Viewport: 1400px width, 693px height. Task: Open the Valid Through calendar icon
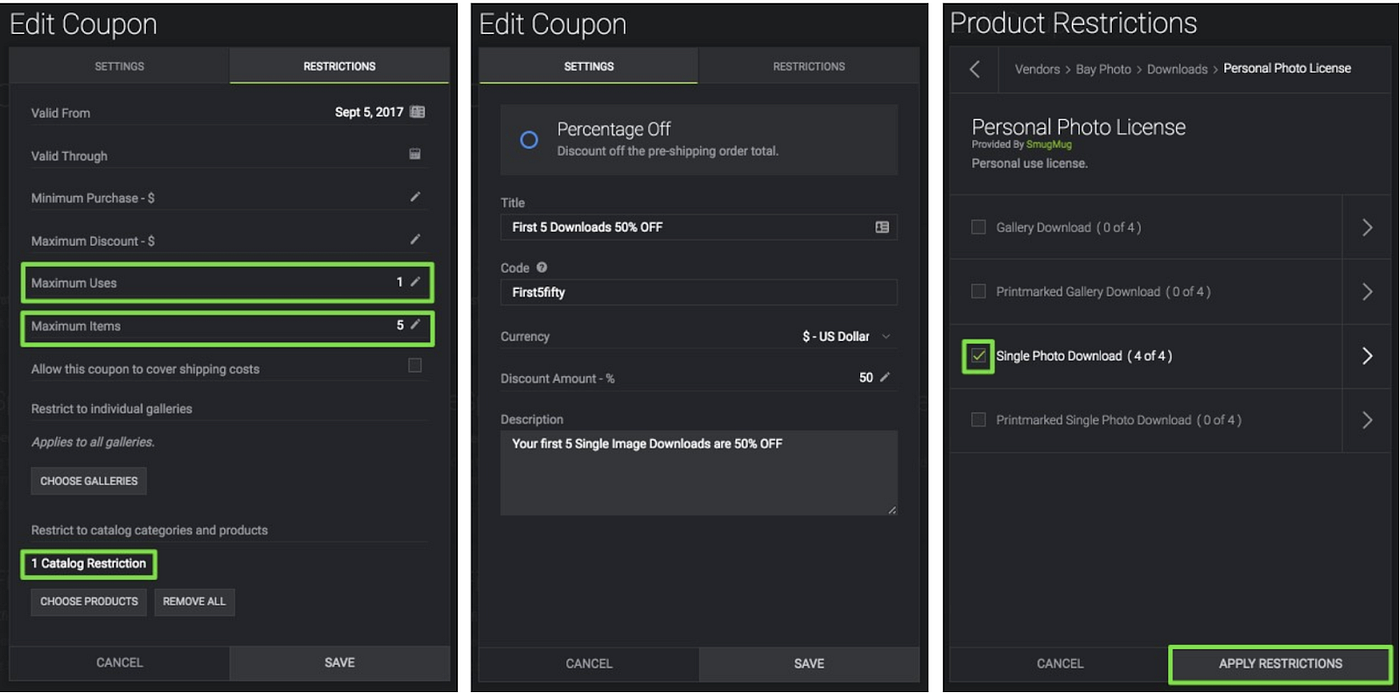point(415,155)
